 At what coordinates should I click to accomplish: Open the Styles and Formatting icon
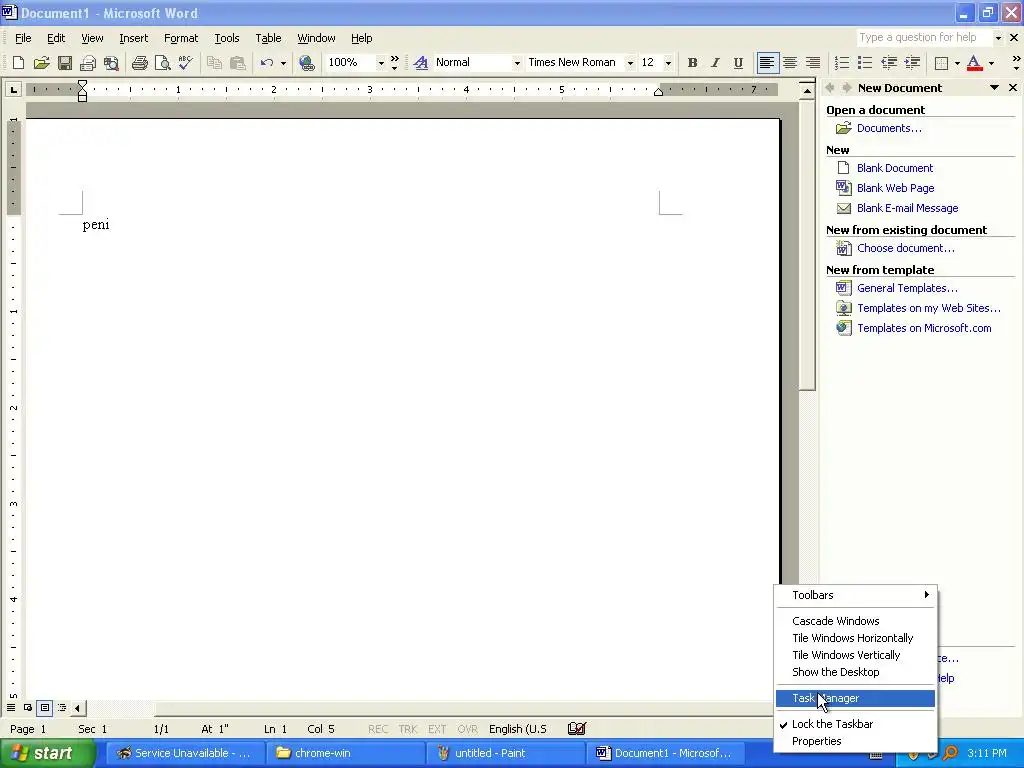click(421, 63)
